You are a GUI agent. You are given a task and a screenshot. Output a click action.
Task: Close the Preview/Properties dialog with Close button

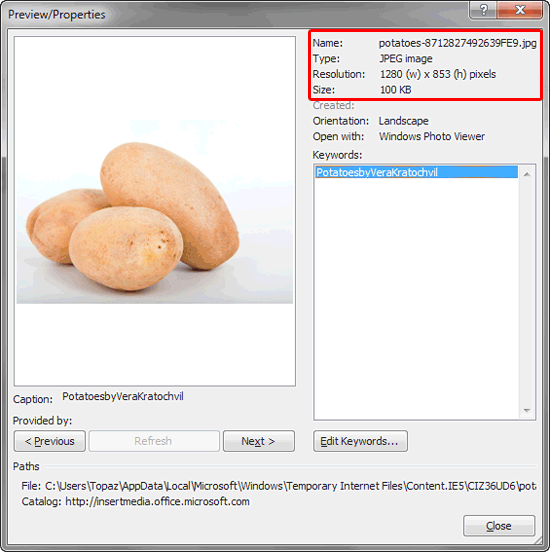coord(499,526)
